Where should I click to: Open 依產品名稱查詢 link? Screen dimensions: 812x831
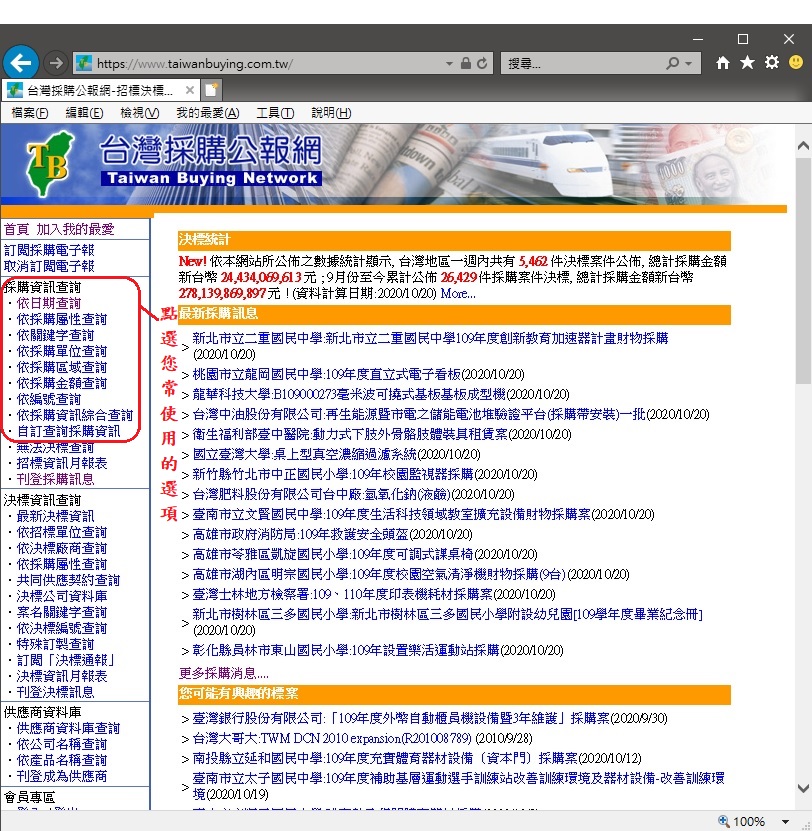tap(61, 759)
